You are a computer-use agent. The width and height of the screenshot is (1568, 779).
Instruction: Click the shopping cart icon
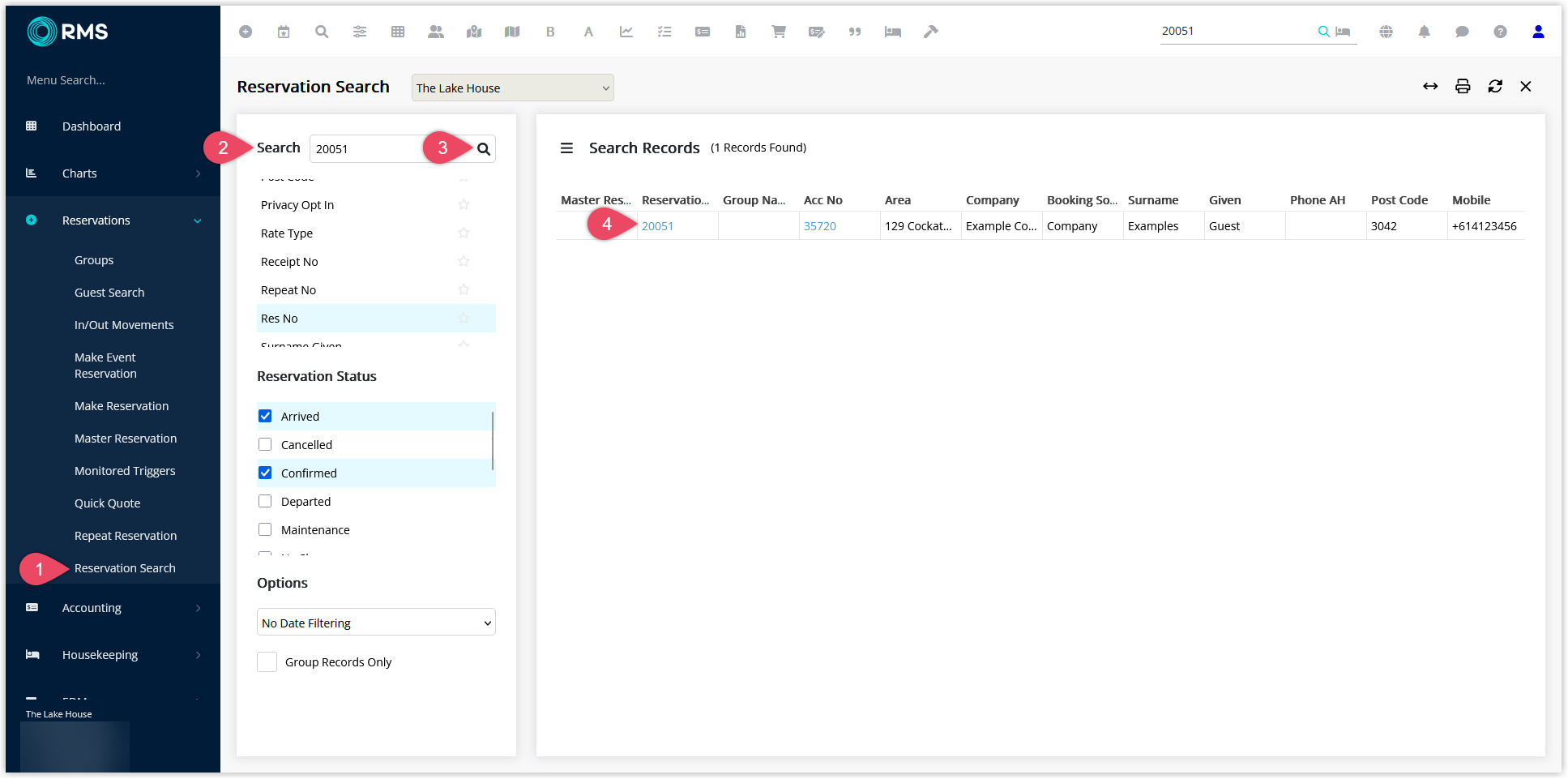pyautogui.click(x=779, y=32)
